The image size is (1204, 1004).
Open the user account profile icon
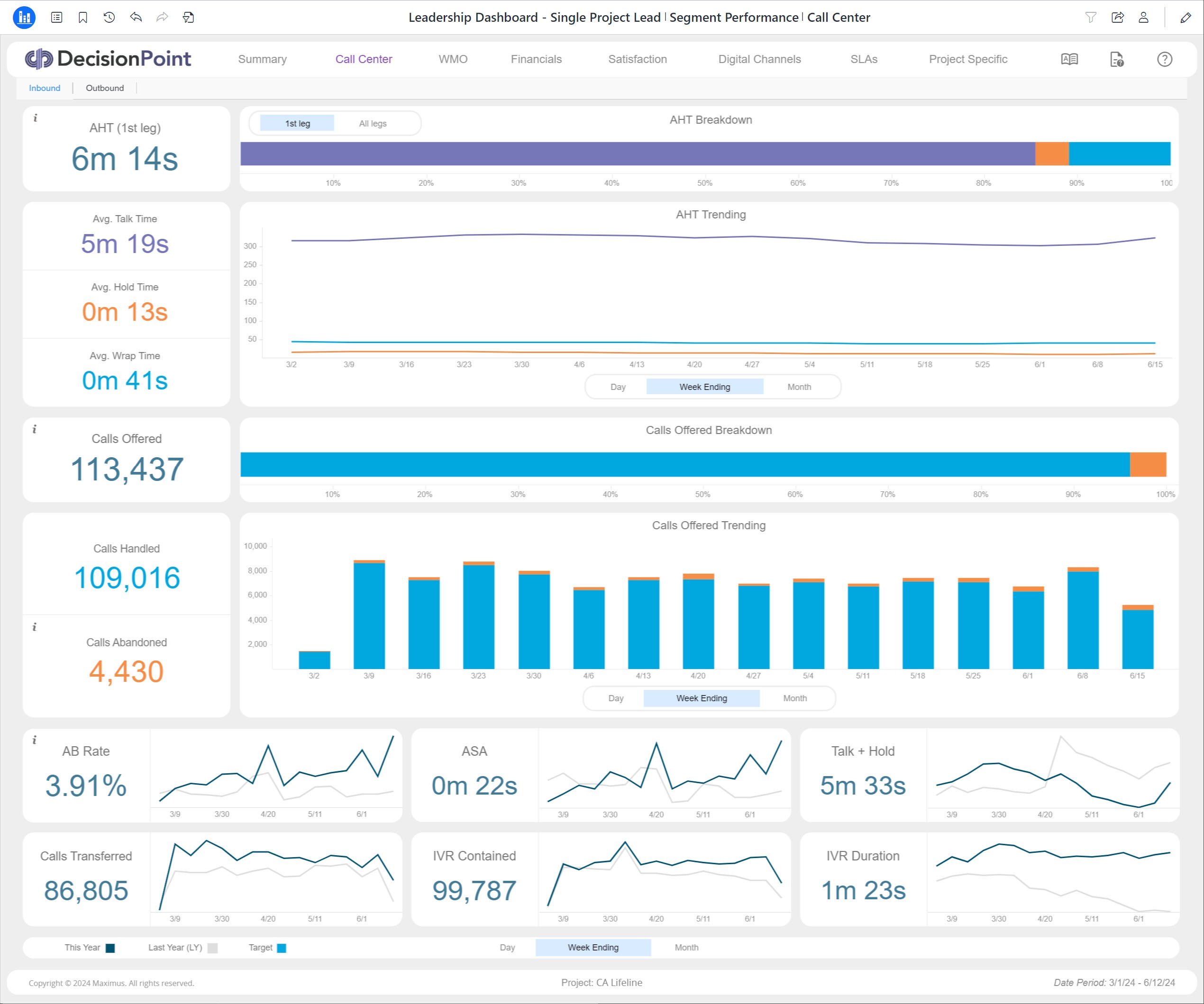tap(1143, 17)
